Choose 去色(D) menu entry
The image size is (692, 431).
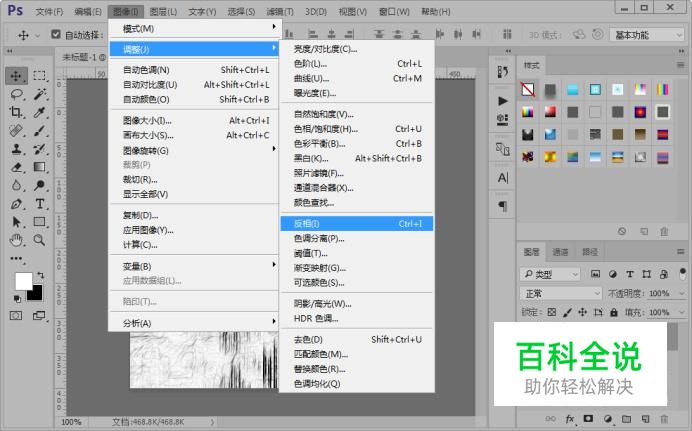coord(357,339)
